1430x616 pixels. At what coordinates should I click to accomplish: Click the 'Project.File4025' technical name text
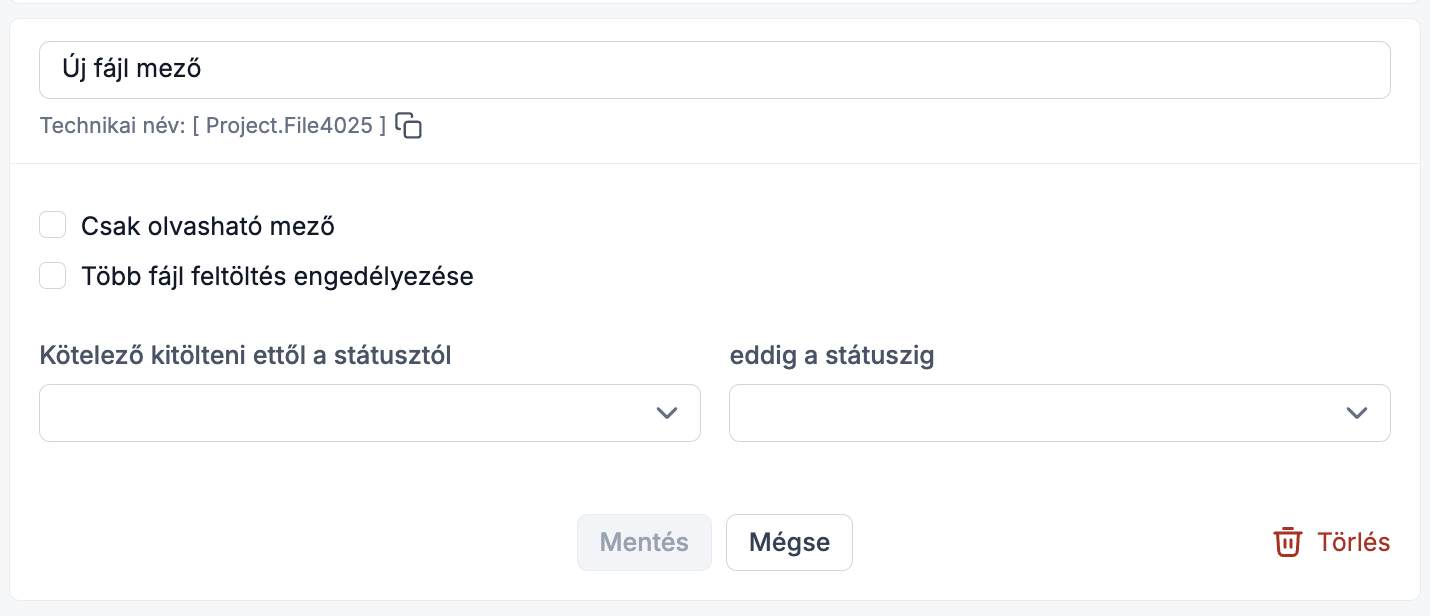click(290, 126)
